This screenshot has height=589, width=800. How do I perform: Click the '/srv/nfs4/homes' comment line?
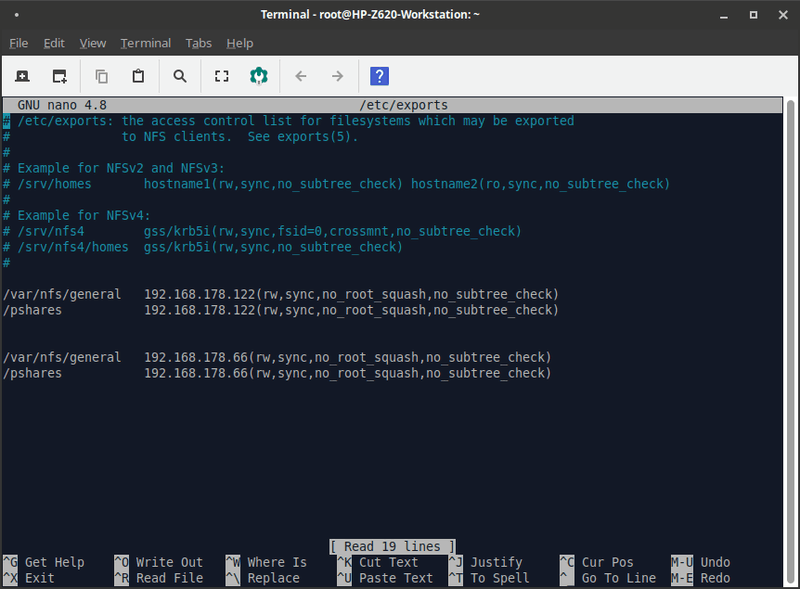(203, 247)
